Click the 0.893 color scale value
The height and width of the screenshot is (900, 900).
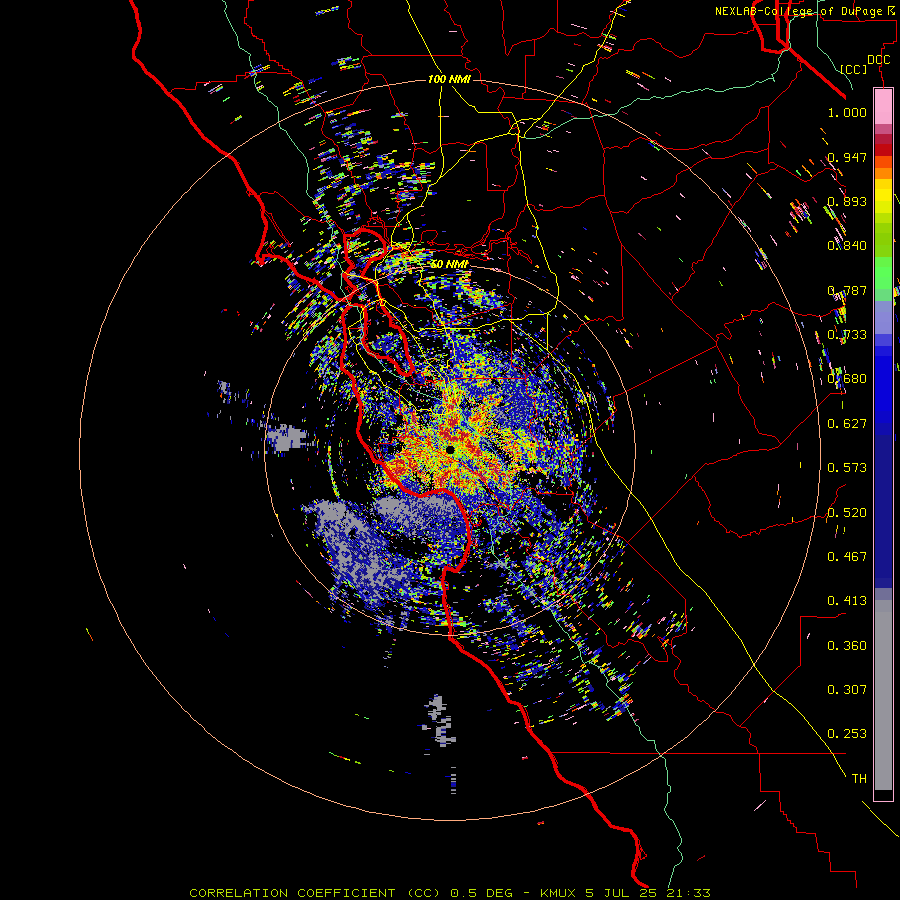(x=847, y=201)
